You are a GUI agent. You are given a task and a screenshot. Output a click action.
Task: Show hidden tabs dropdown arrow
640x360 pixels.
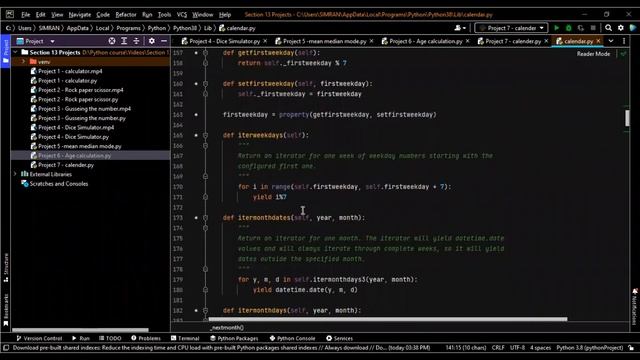[611, 41]
